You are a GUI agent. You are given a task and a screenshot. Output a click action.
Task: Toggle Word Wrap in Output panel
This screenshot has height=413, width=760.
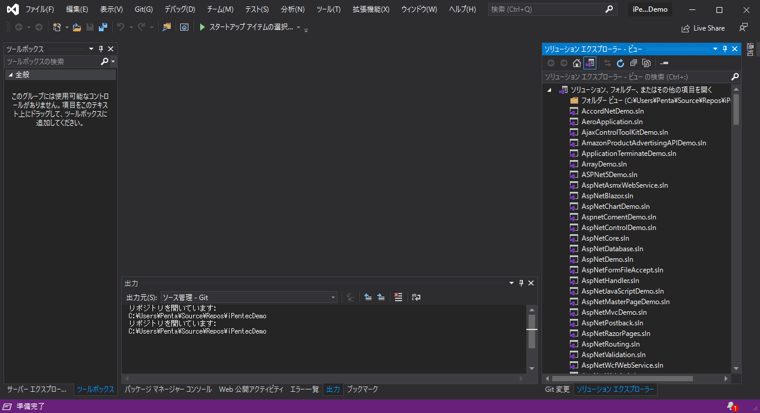[x=416, y=297]
